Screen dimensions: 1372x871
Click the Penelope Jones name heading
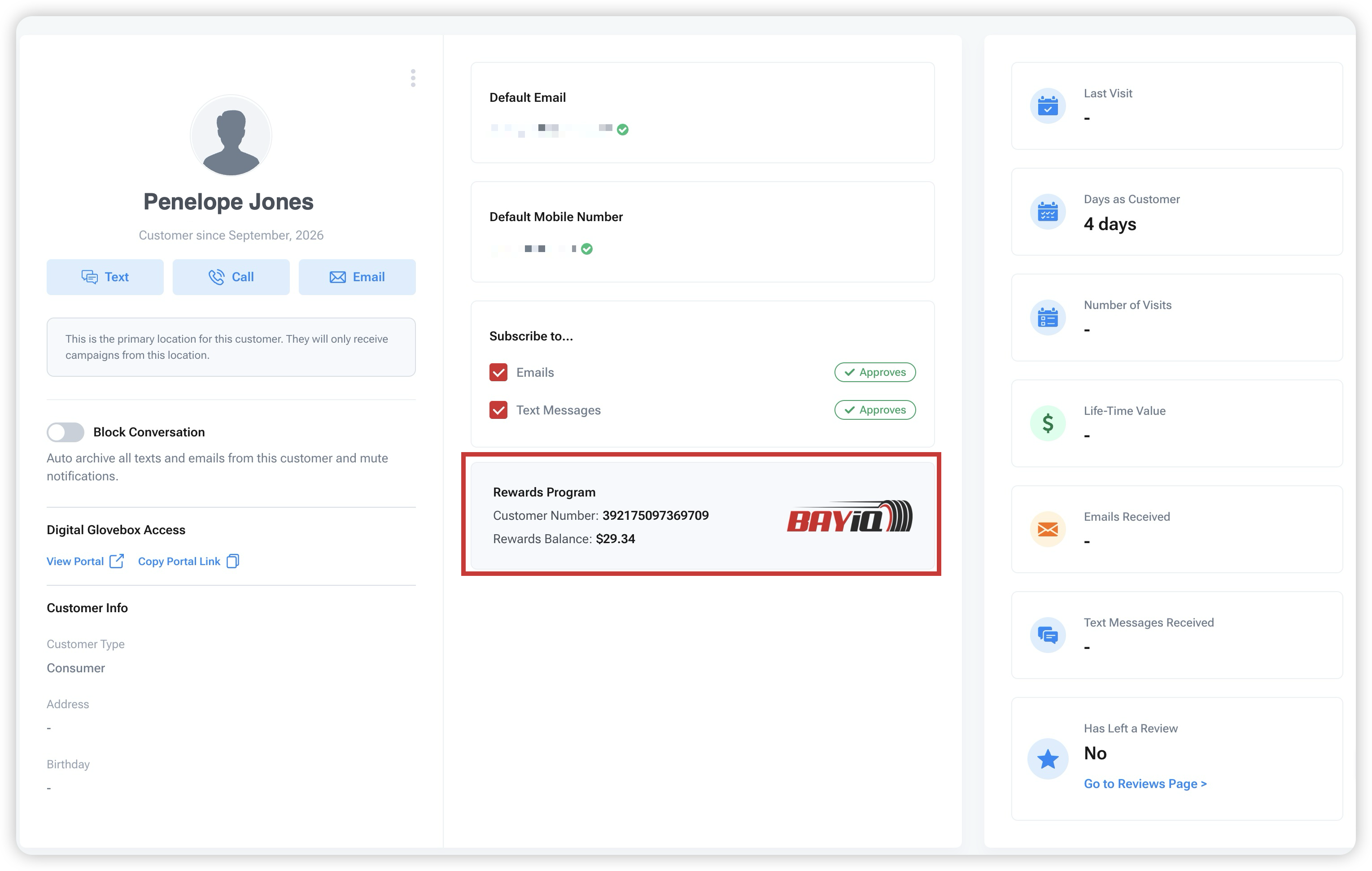pyautogui.click(x=228, y=202)
